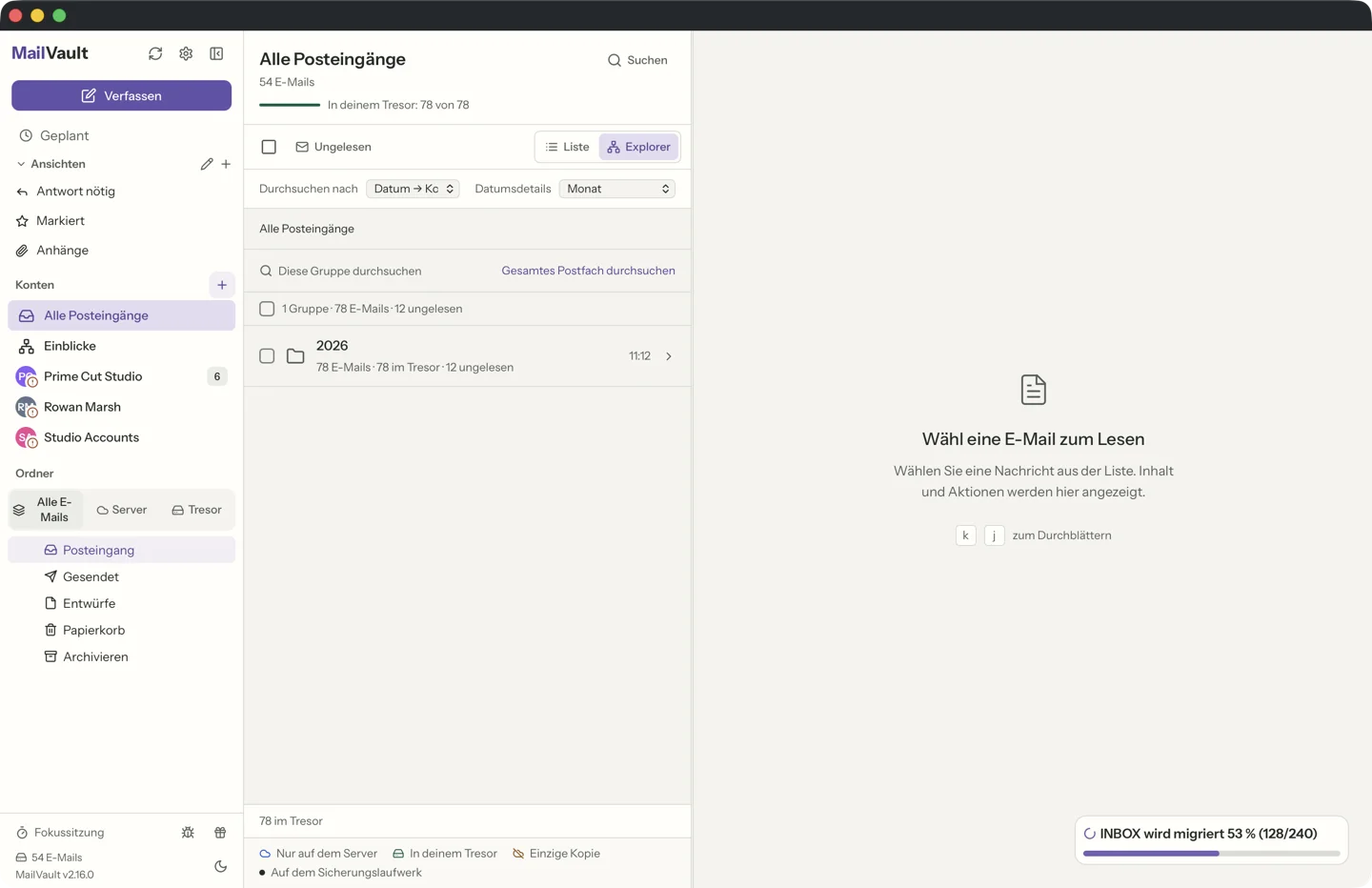Check the 1 Gruppe summary checkbox
1372x888 pixels.
(267, 309)
